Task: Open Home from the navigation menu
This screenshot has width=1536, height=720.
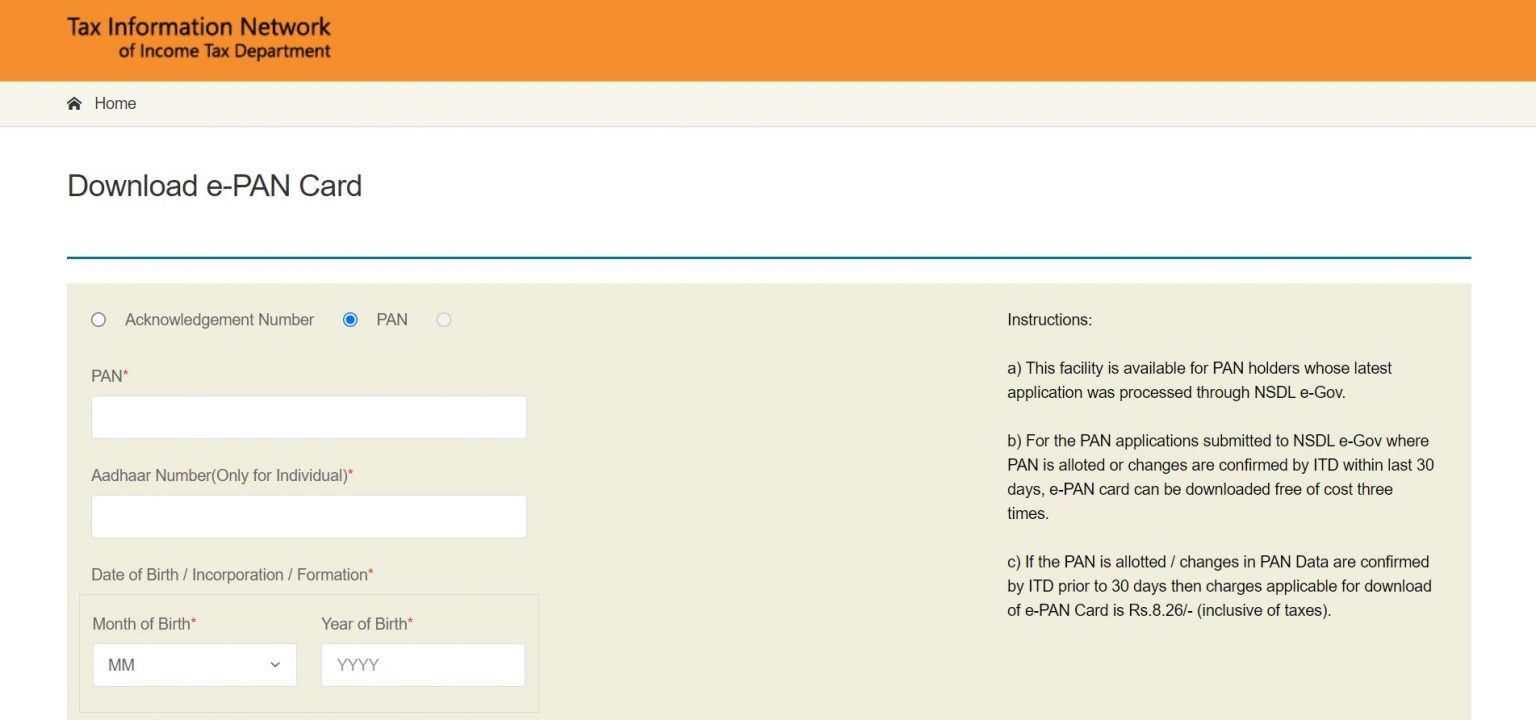Action: 114,103
